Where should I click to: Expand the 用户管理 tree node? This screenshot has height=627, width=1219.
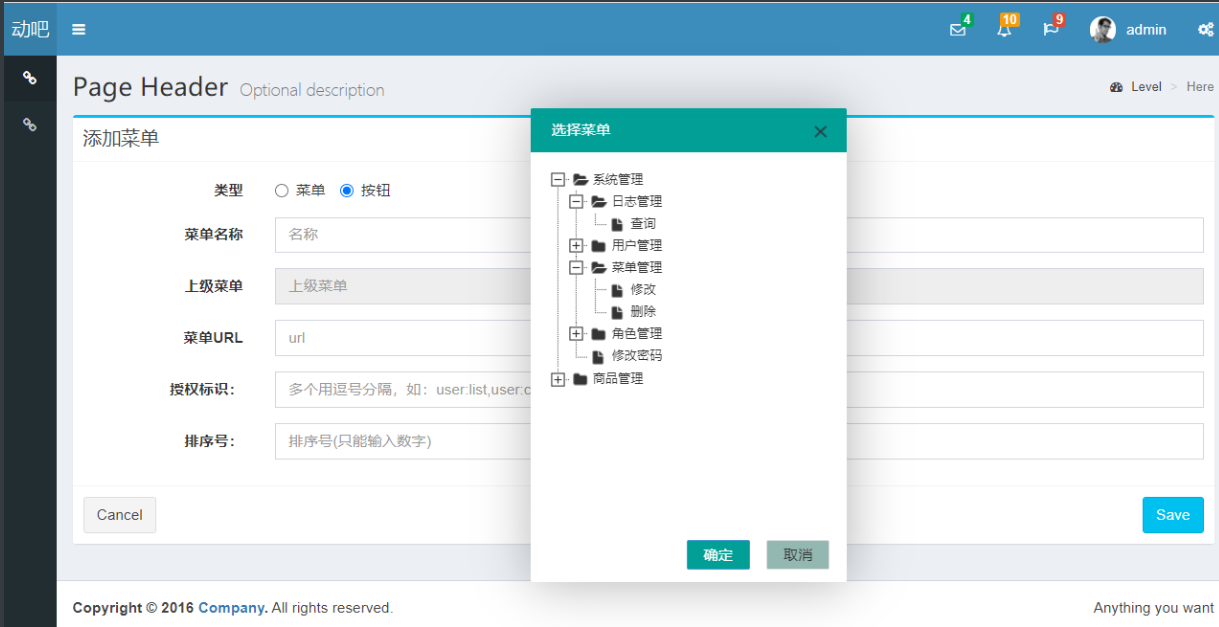point(576,246)
